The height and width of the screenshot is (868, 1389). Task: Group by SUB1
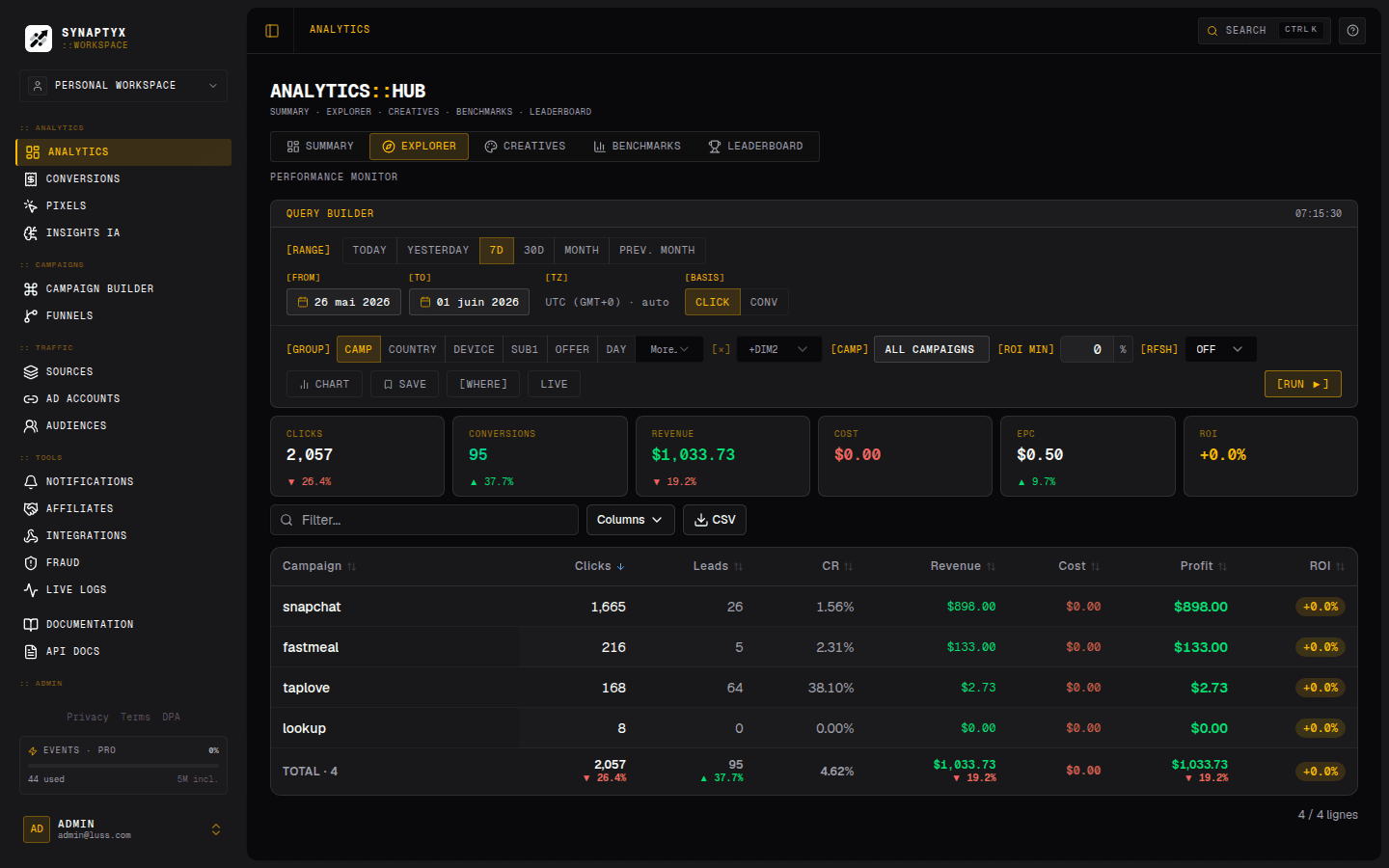click(525, 349)
